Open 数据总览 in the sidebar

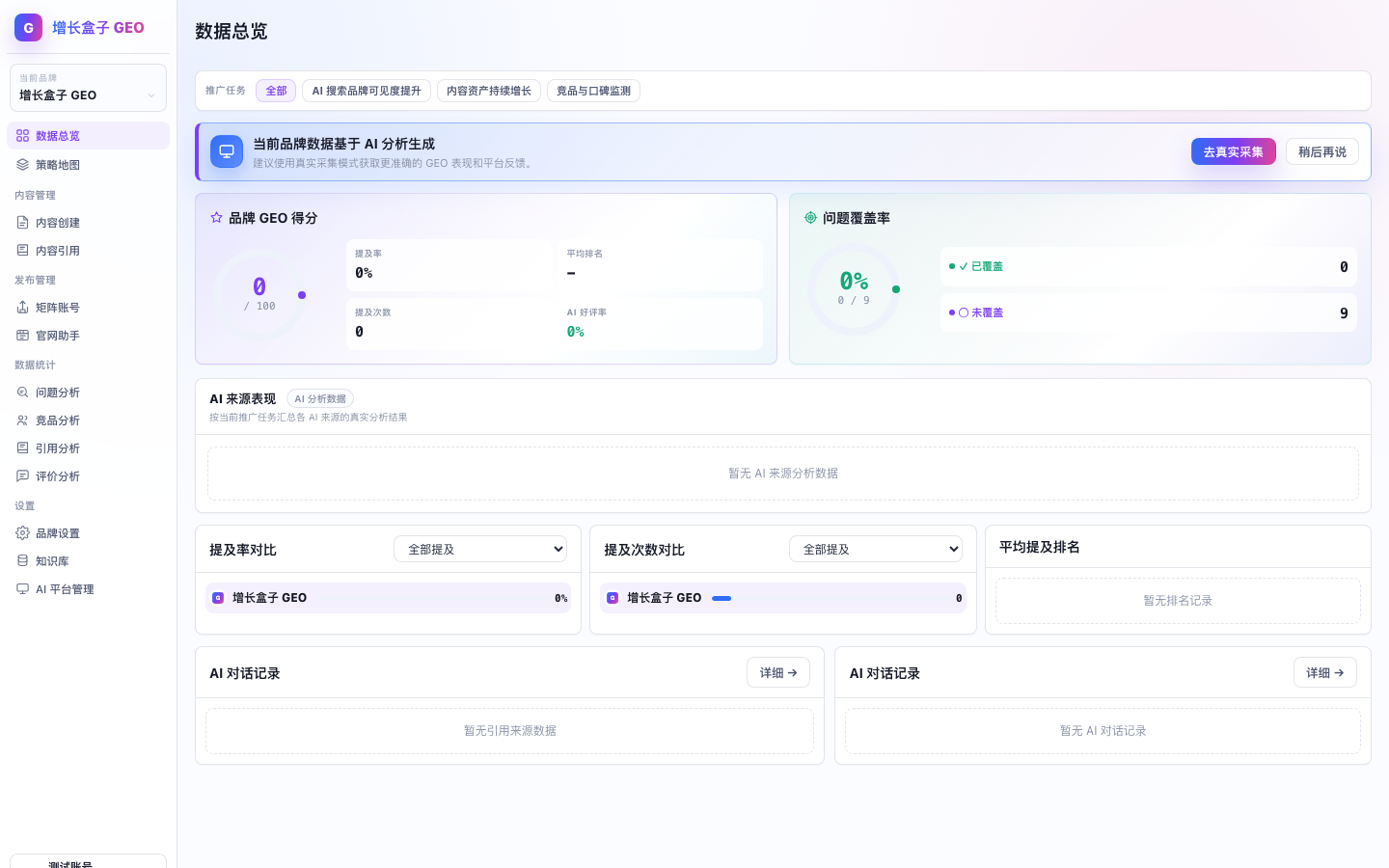(x=88, y=136)
